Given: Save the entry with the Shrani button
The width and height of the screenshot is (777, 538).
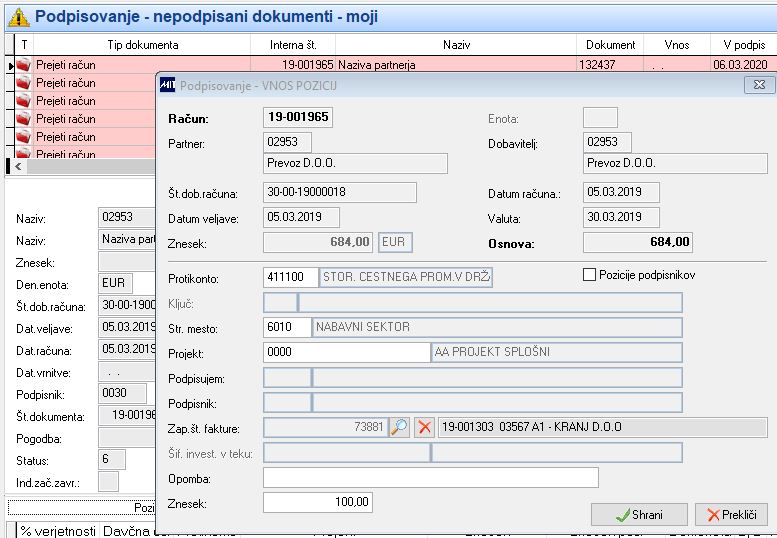Looking at the screenshot, I should tap(639, 515).
